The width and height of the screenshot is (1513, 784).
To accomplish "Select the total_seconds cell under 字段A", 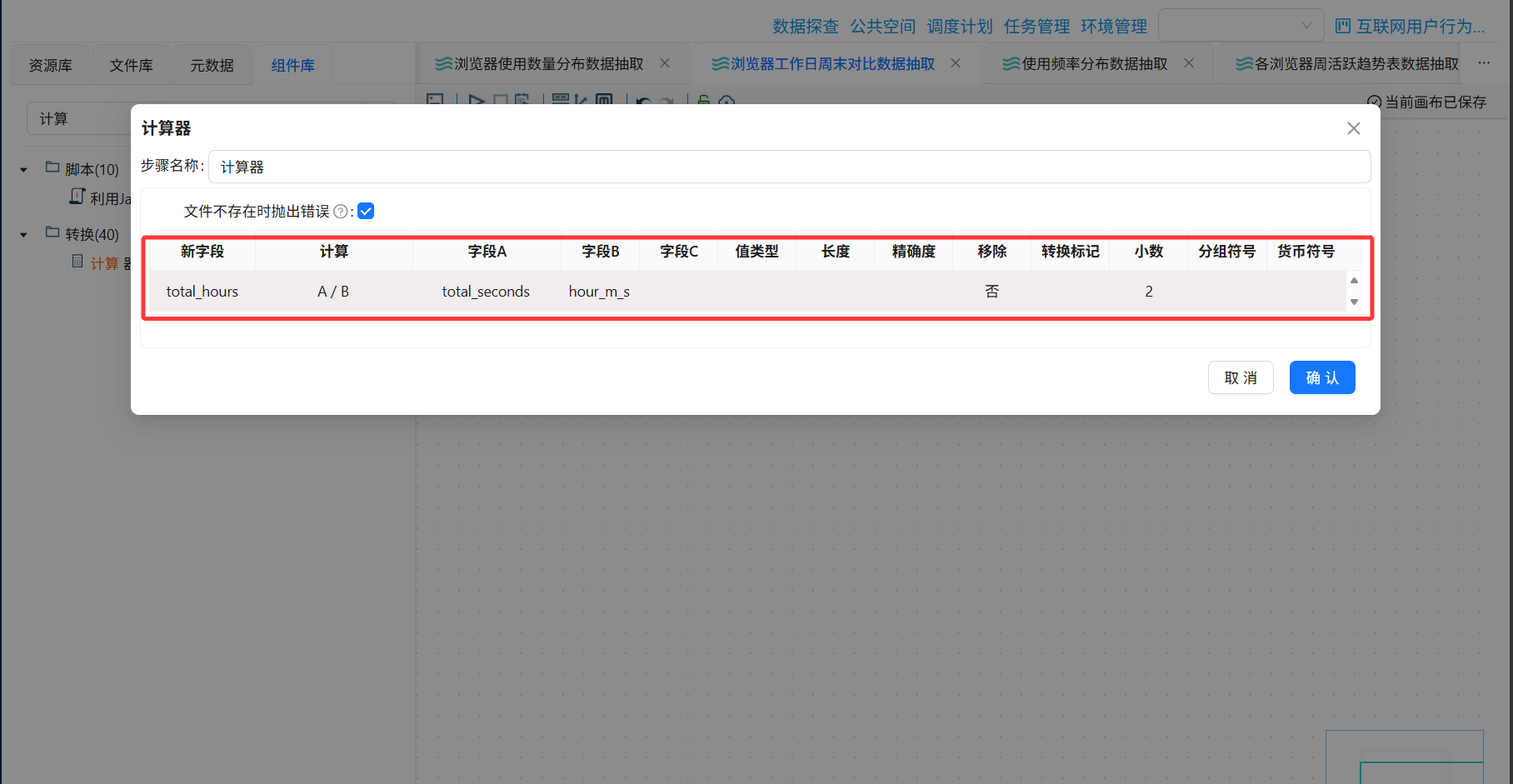I will 486,292.
